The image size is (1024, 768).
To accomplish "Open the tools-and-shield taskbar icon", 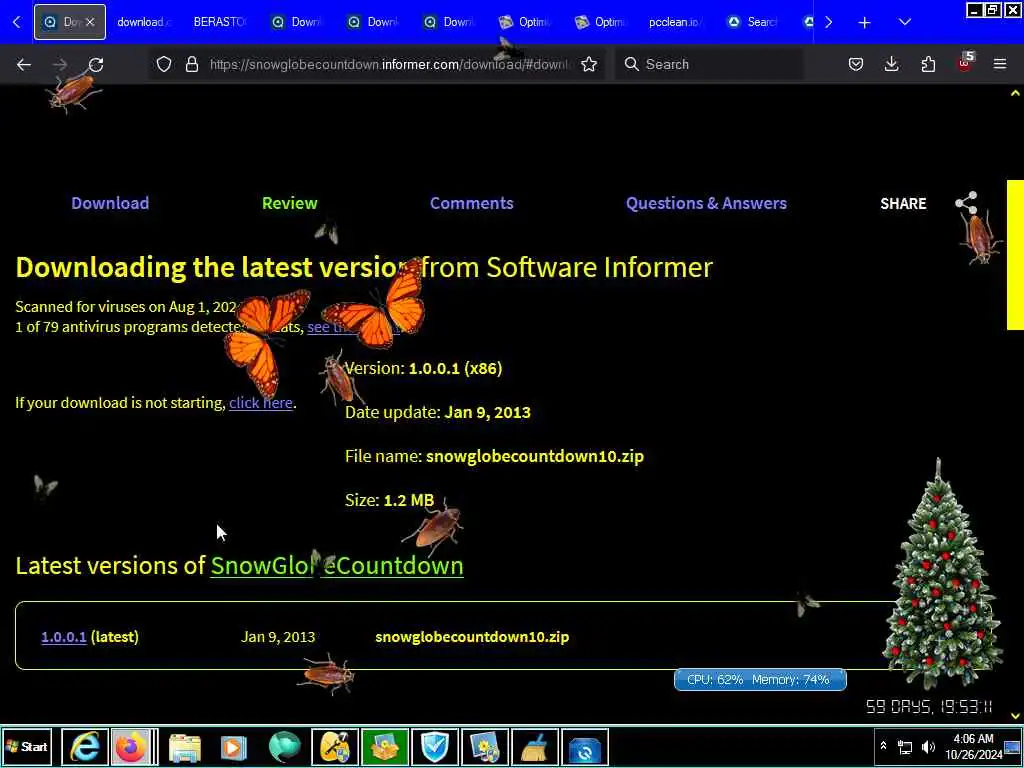I will pos(334,747).
